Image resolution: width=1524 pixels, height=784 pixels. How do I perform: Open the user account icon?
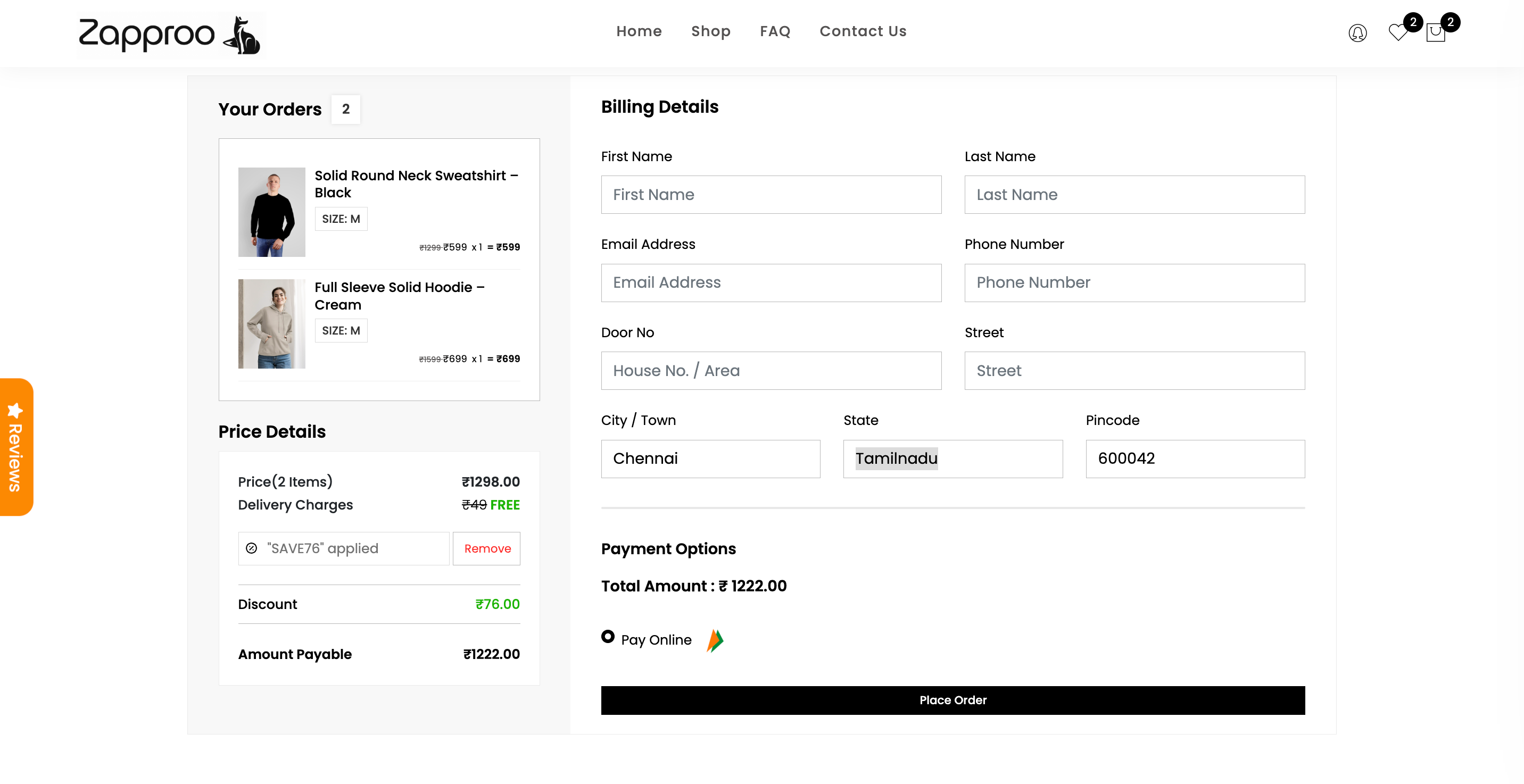[x=1357, y=32]
